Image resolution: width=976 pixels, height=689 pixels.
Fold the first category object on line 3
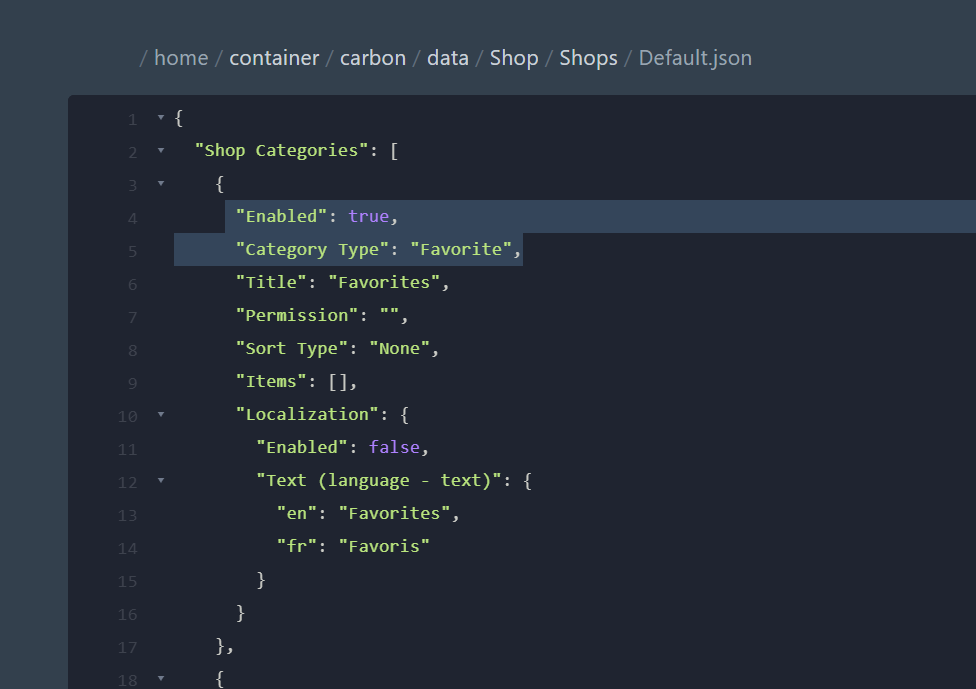[160, 184]
